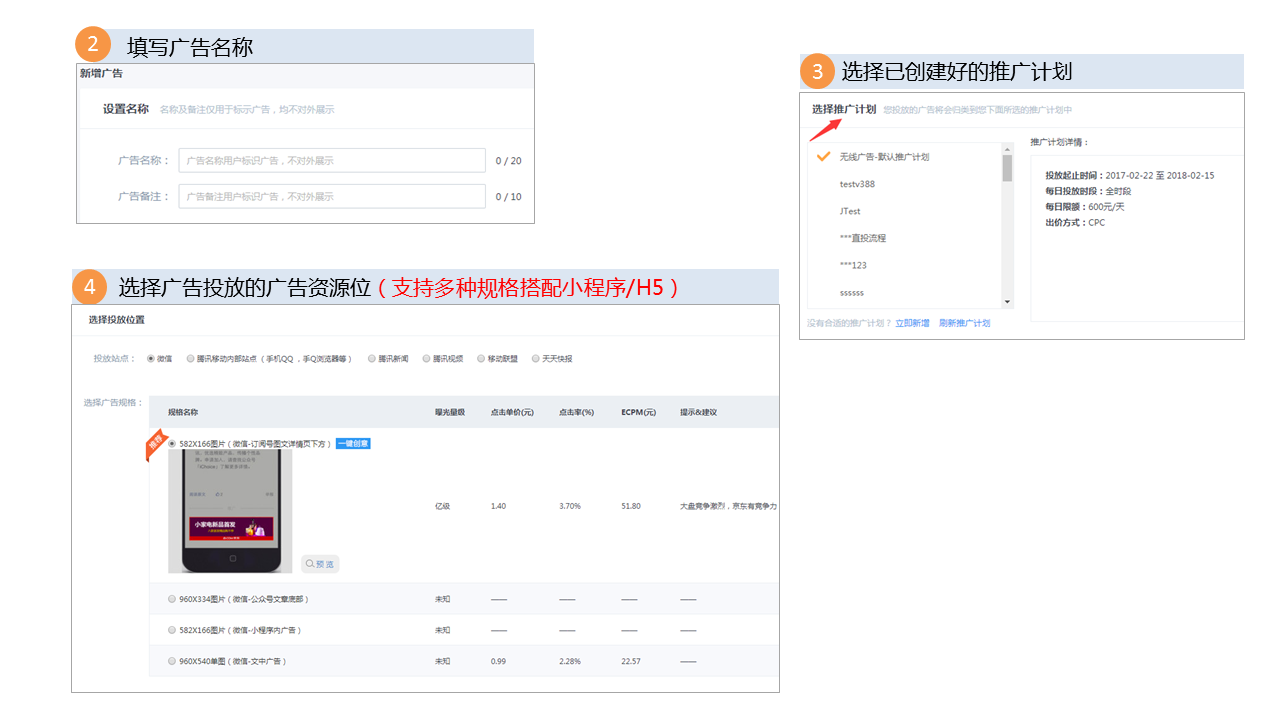
Task: Click the 投放起止时间 date range text
Action: (x=1130, y=175)
